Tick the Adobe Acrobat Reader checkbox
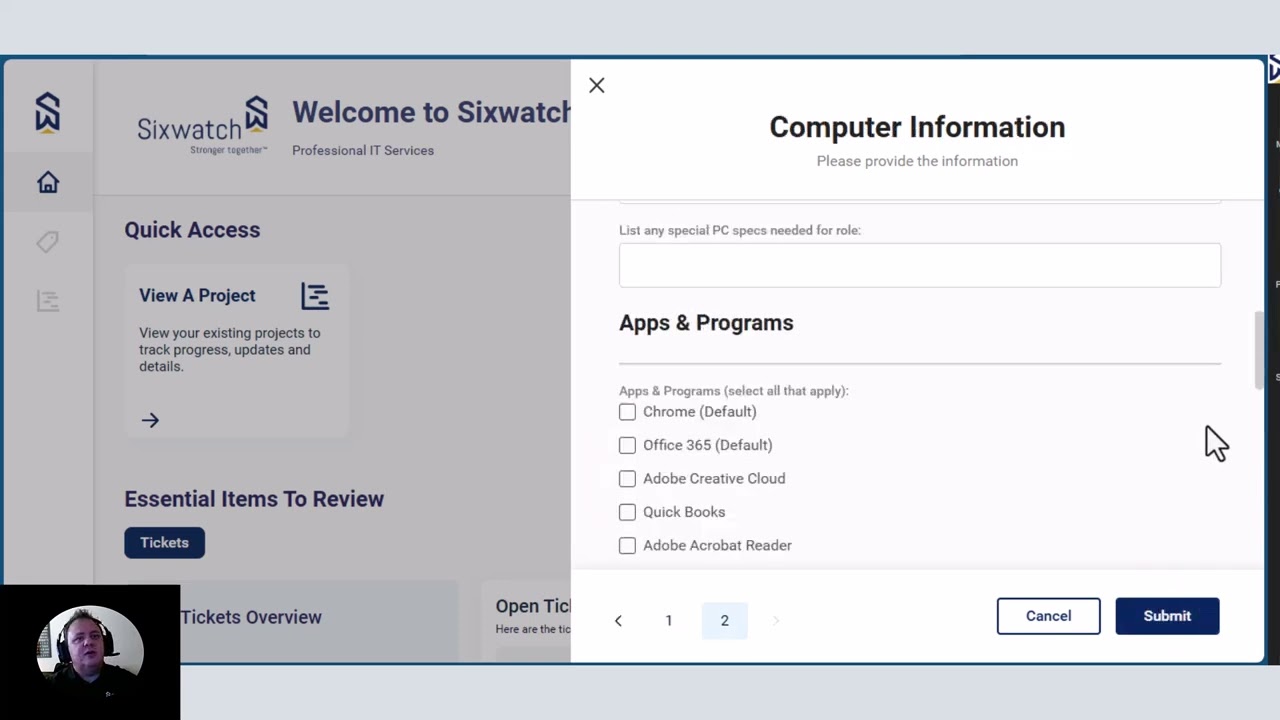 (x=627, y=546)
